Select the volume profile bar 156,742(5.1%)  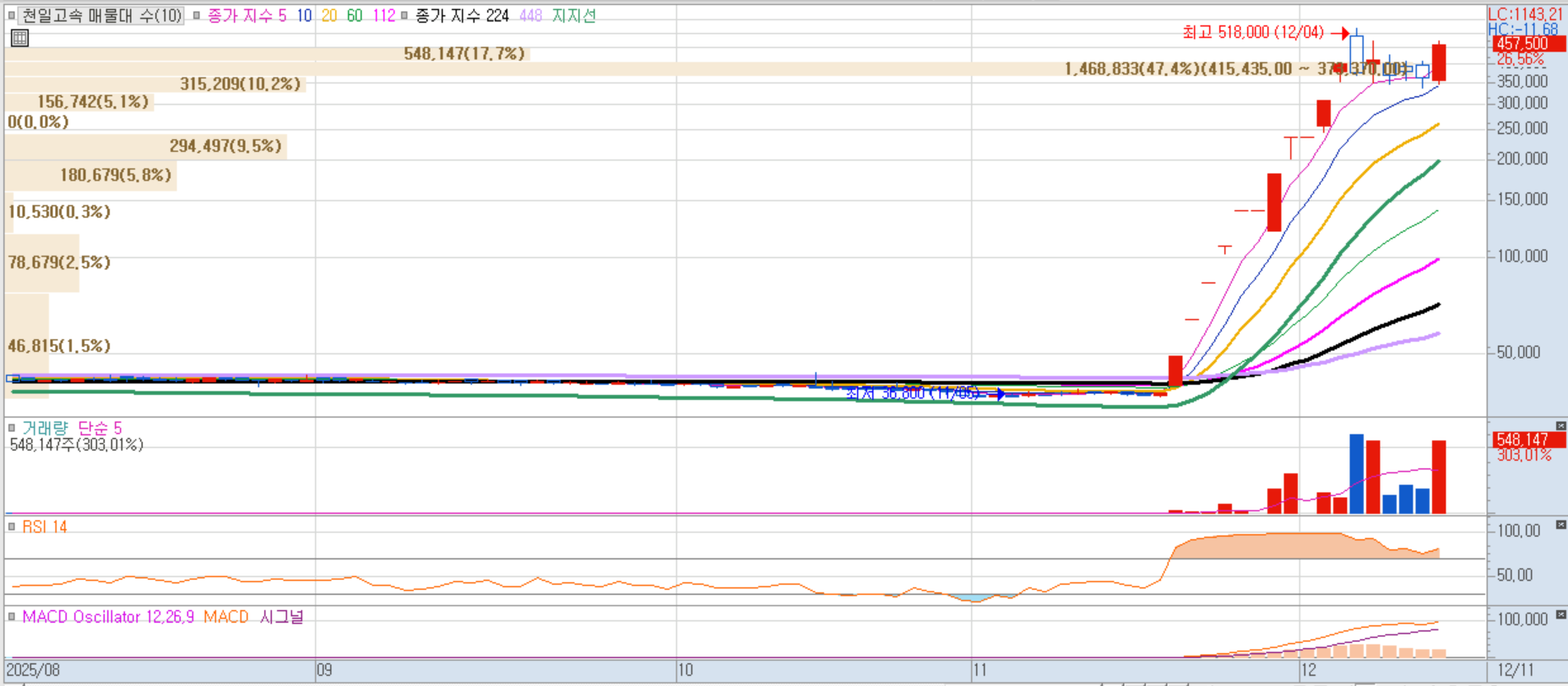(79, 101)
